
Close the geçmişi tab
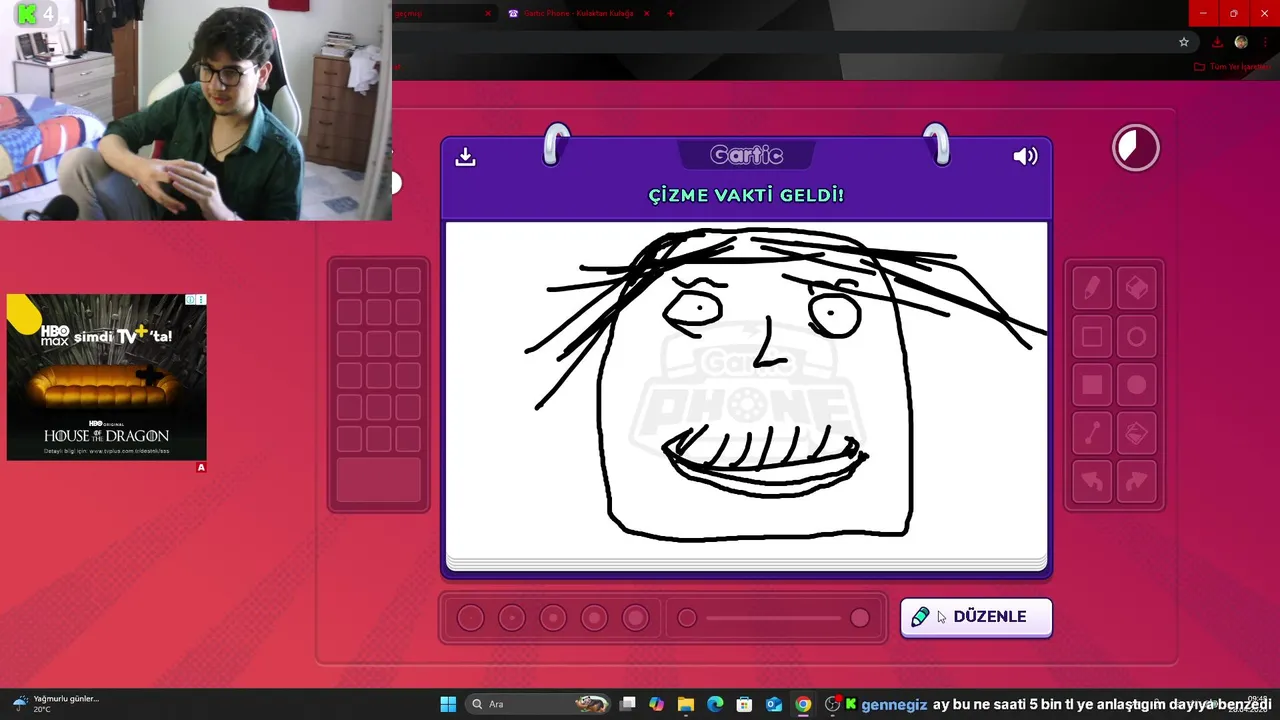488,13
